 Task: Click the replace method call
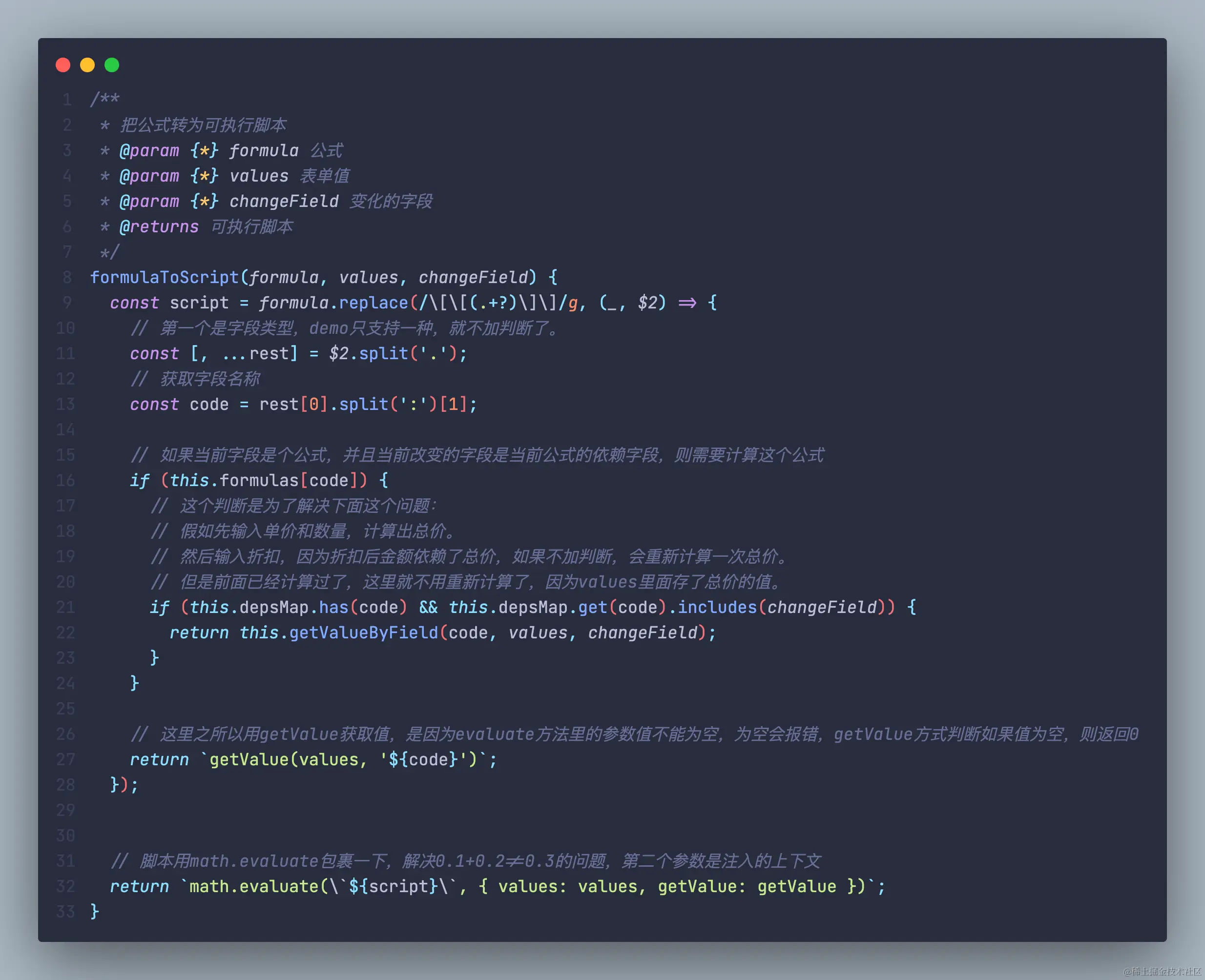click(x=373, y=303)
